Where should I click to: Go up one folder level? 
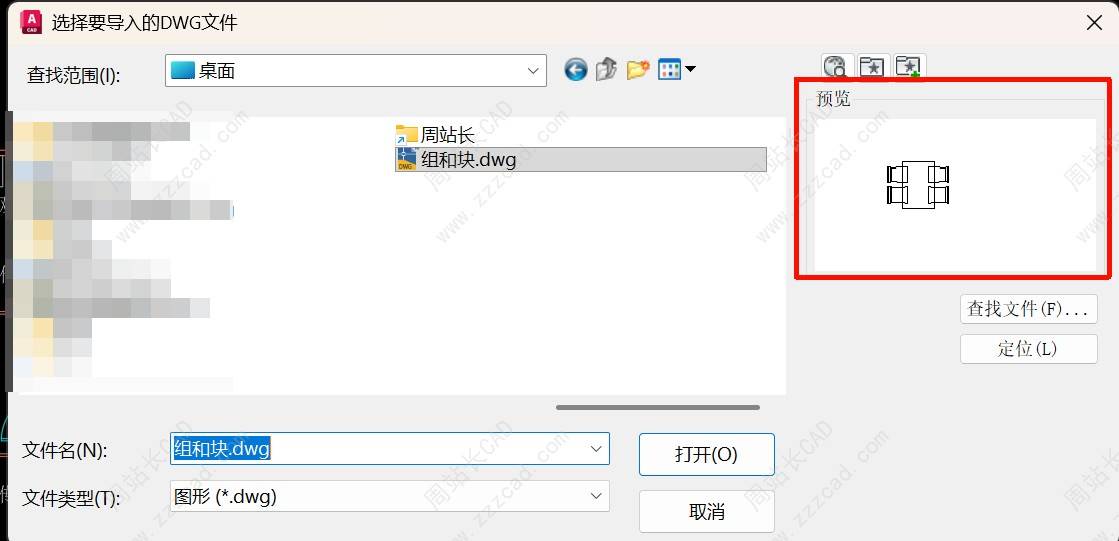(x=606, y=69)
